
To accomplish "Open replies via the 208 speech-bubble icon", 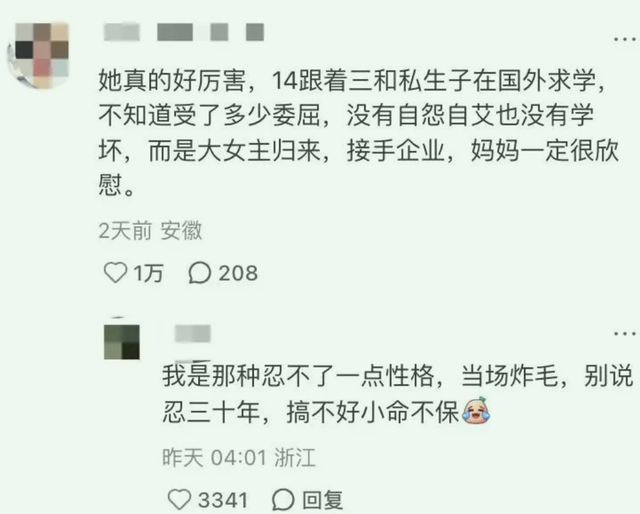I will pos(200,273).
